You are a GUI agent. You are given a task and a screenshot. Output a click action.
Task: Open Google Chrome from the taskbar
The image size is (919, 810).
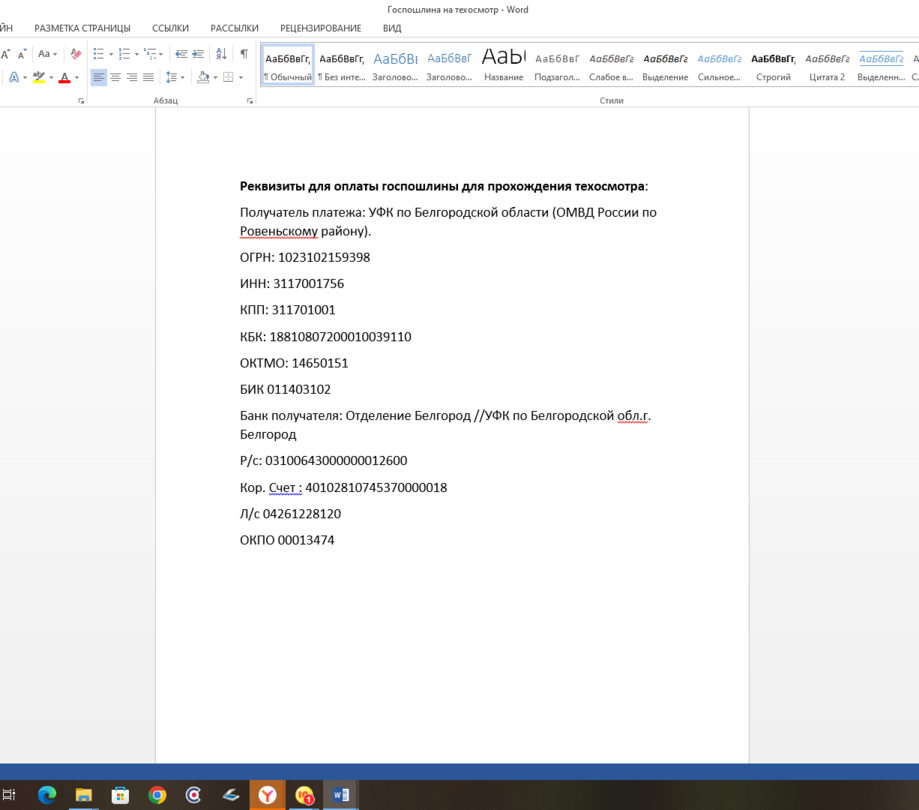tap(157, 795)
